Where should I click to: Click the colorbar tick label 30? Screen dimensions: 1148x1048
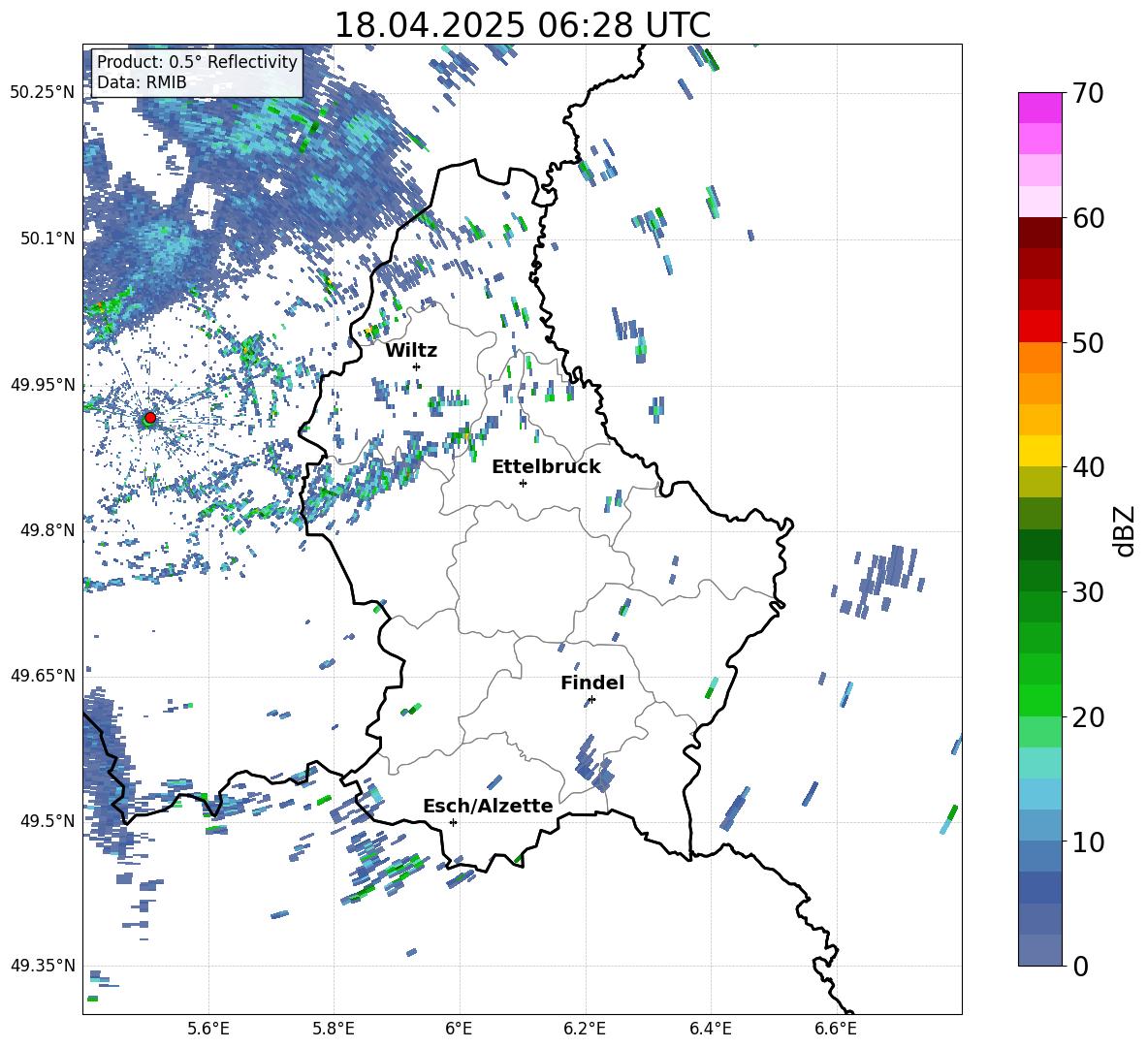coord(1089,592)
